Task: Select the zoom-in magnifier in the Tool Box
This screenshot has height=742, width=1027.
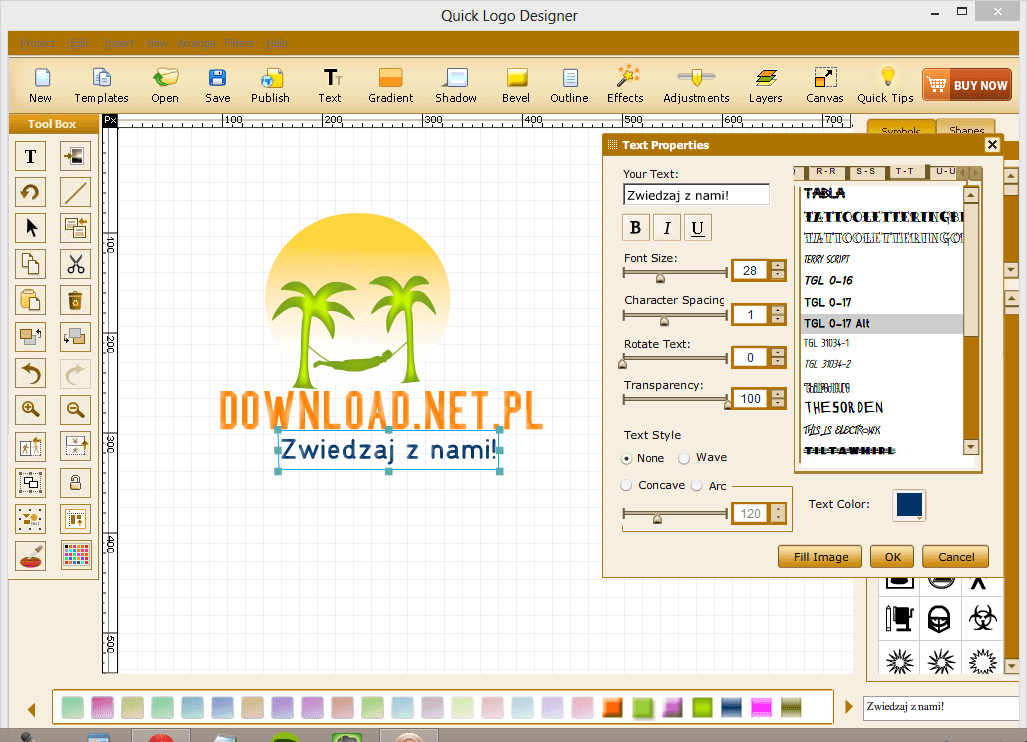Action: click(x=30, y=409)
